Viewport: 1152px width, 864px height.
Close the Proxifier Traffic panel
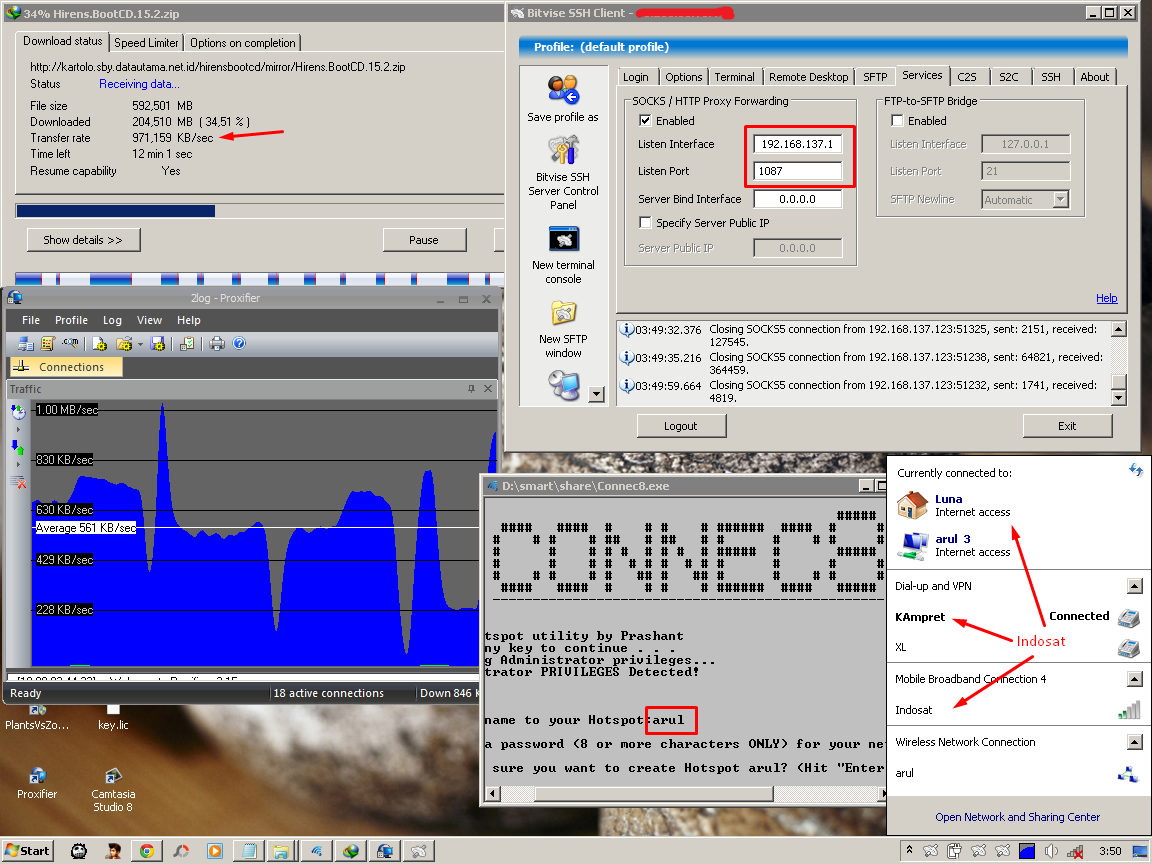(488, 389)
